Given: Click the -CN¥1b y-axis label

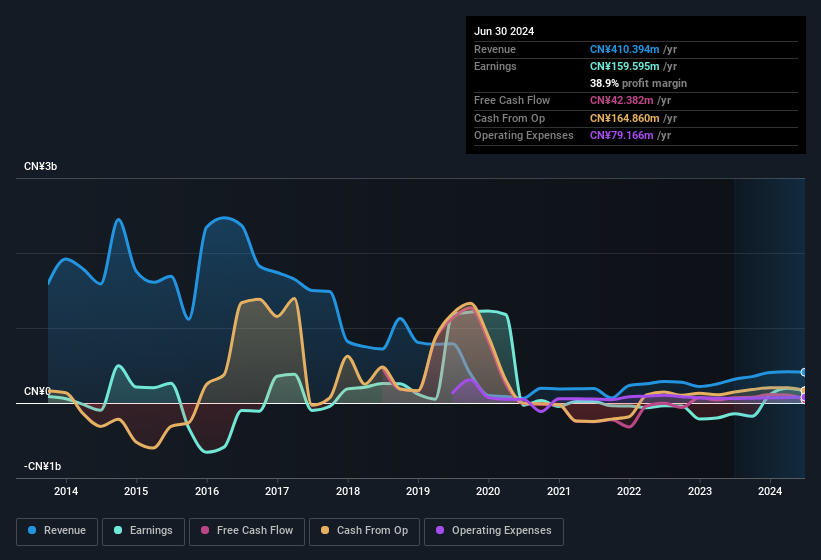Looking at the screenshot, I should (42, 466).
